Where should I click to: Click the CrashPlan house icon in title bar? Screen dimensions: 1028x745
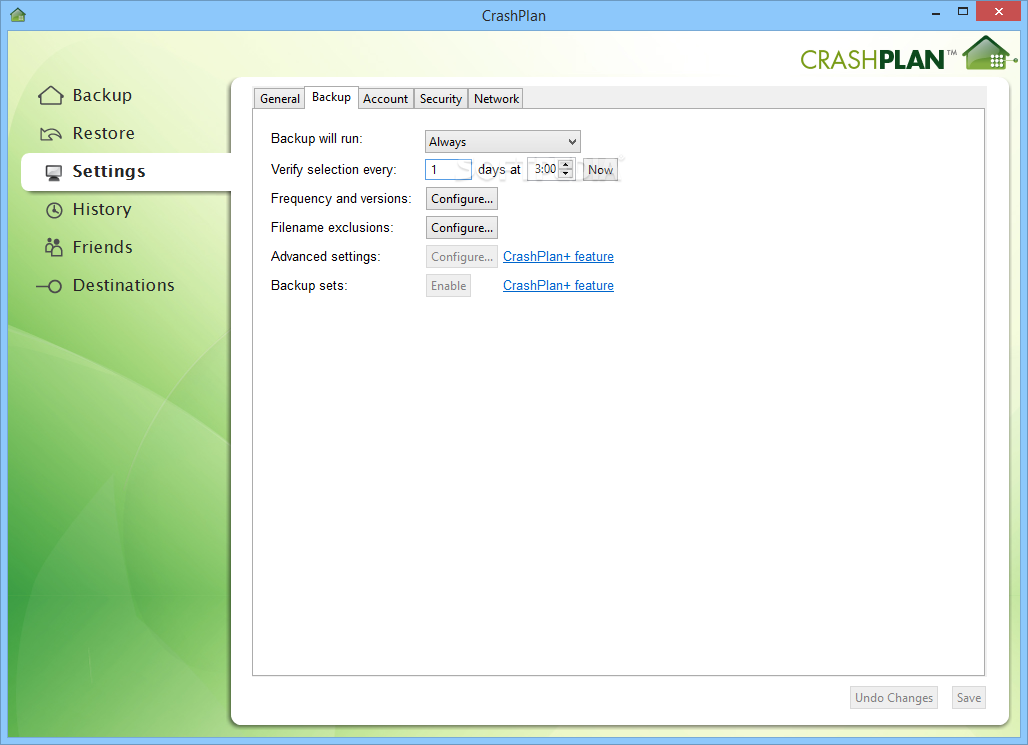(18, 14)
